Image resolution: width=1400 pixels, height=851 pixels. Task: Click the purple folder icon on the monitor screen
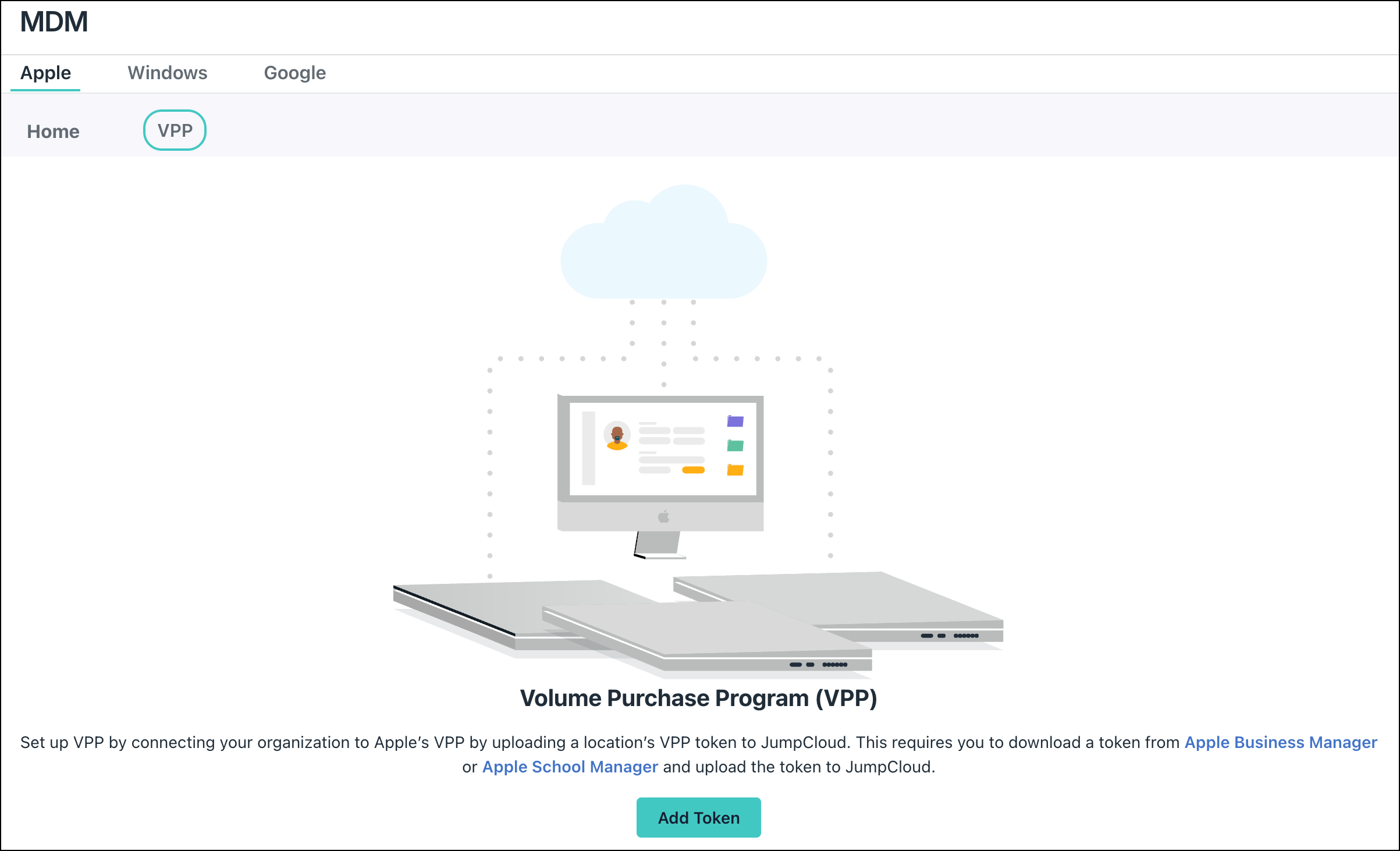click(x=734, y=422)
